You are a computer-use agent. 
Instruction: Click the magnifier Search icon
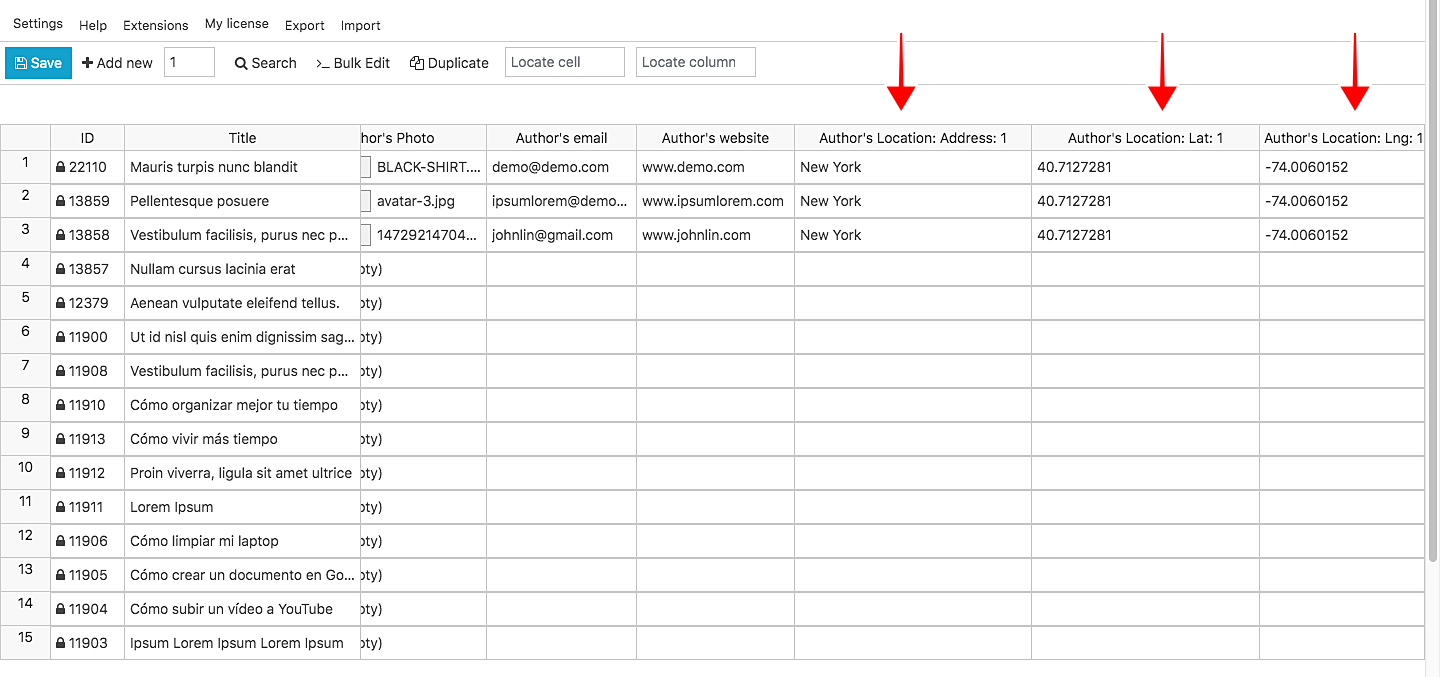point(241,63)
